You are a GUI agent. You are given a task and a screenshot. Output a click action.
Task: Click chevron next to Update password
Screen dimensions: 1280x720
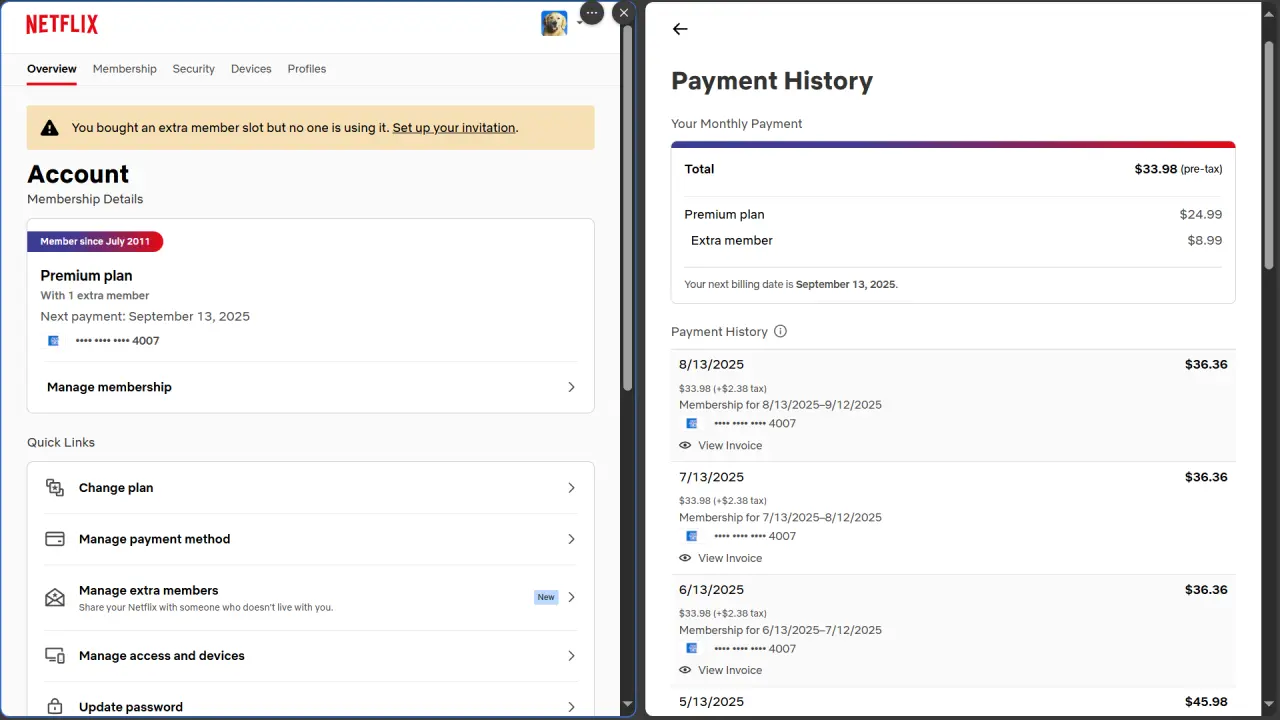pos(571,707)
